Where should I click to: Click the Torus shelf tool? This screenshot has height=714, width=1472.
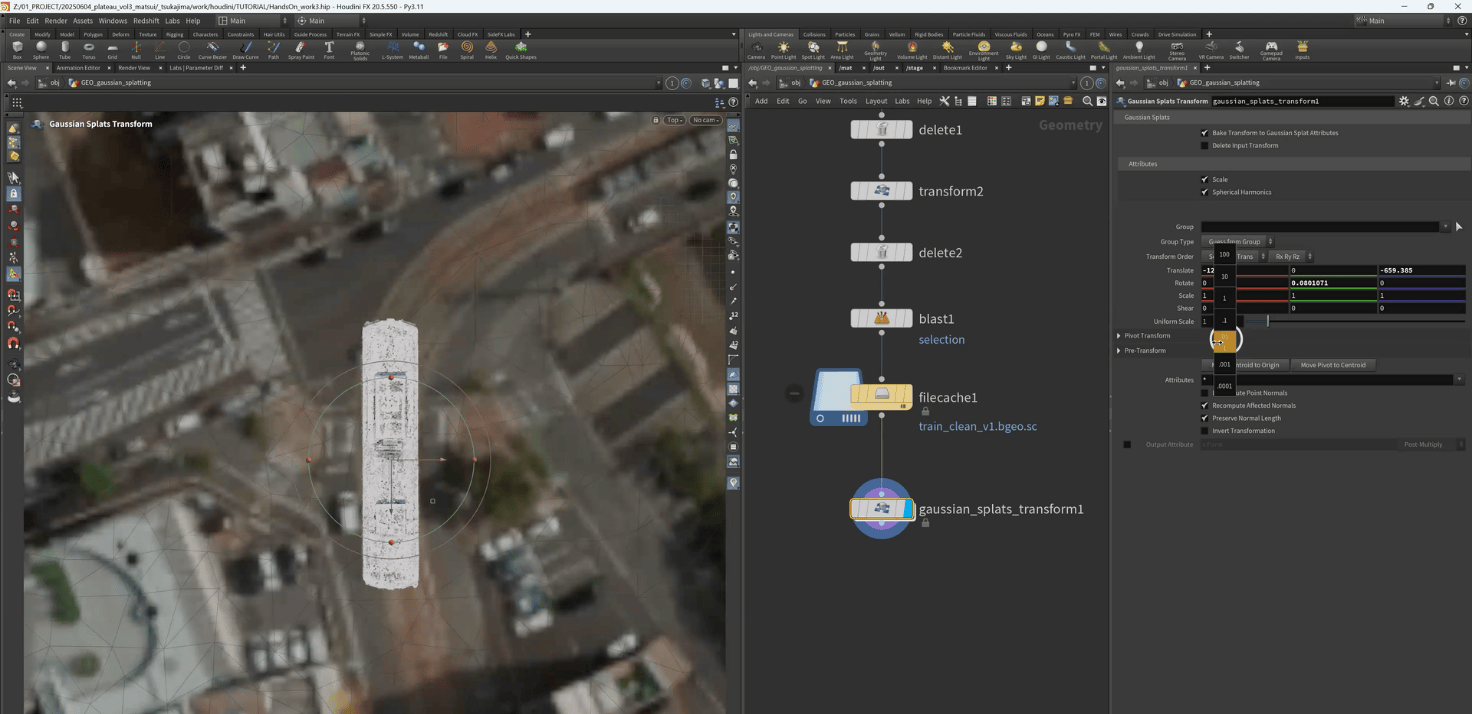coord(89,49)
